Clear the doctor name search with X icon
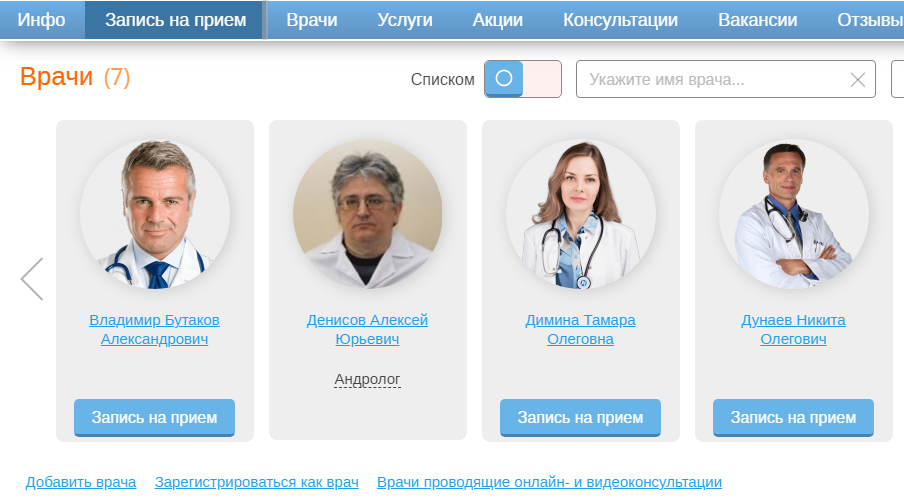904x498 pixels. click(x=857, y=80)
